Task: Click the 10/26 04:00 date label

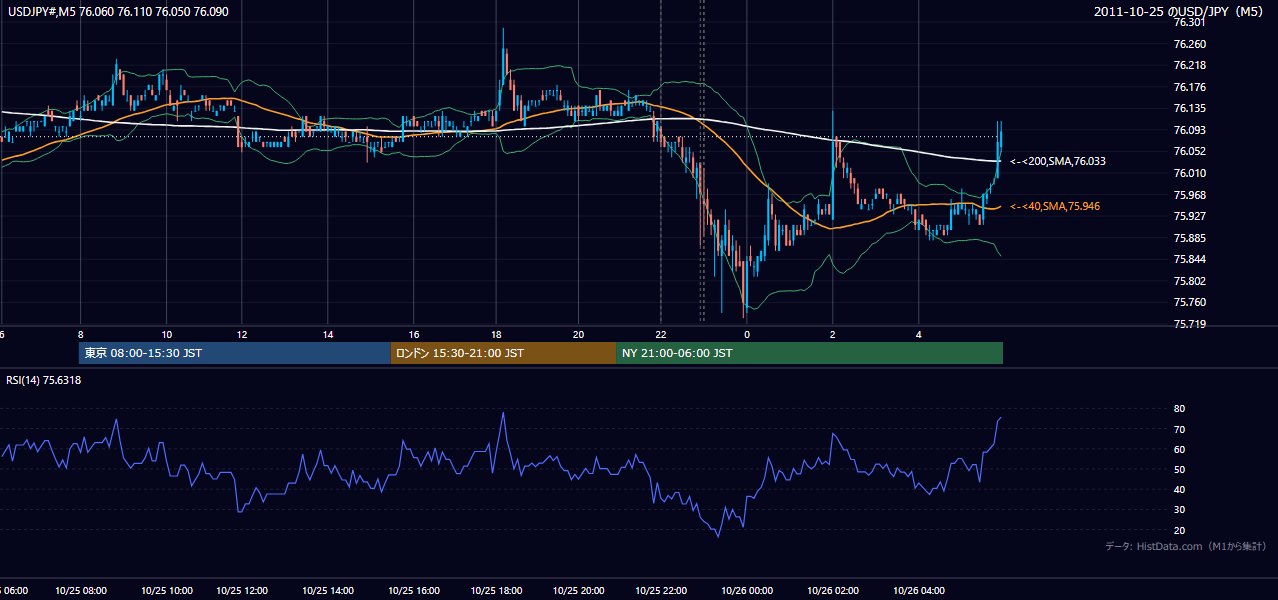Action: 918,591
